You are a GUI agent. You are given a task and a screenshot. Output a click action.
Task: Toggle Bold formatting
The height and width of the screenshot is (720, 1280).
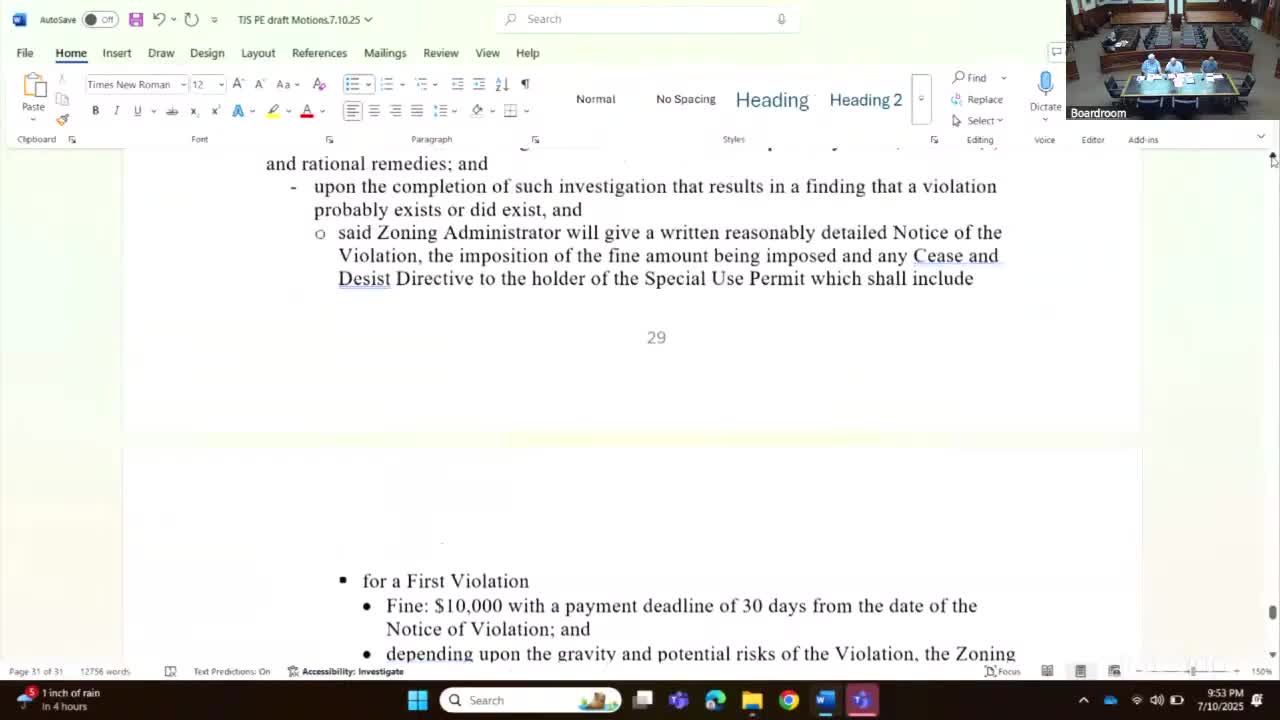(x=95, y=111)
